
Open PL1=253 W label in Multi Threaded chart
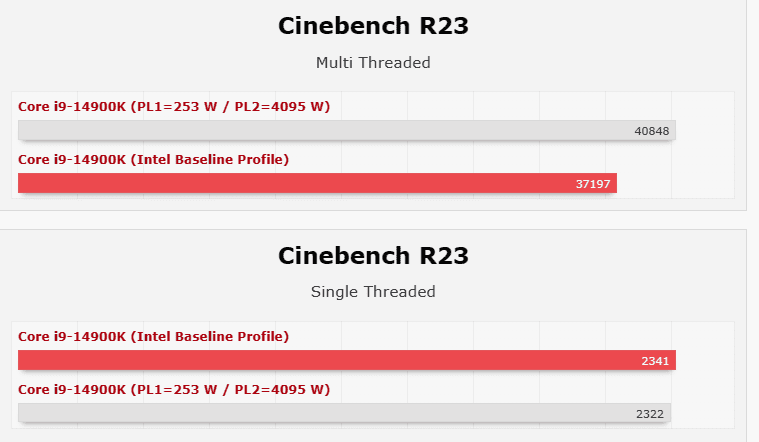[x=174, y=107]
